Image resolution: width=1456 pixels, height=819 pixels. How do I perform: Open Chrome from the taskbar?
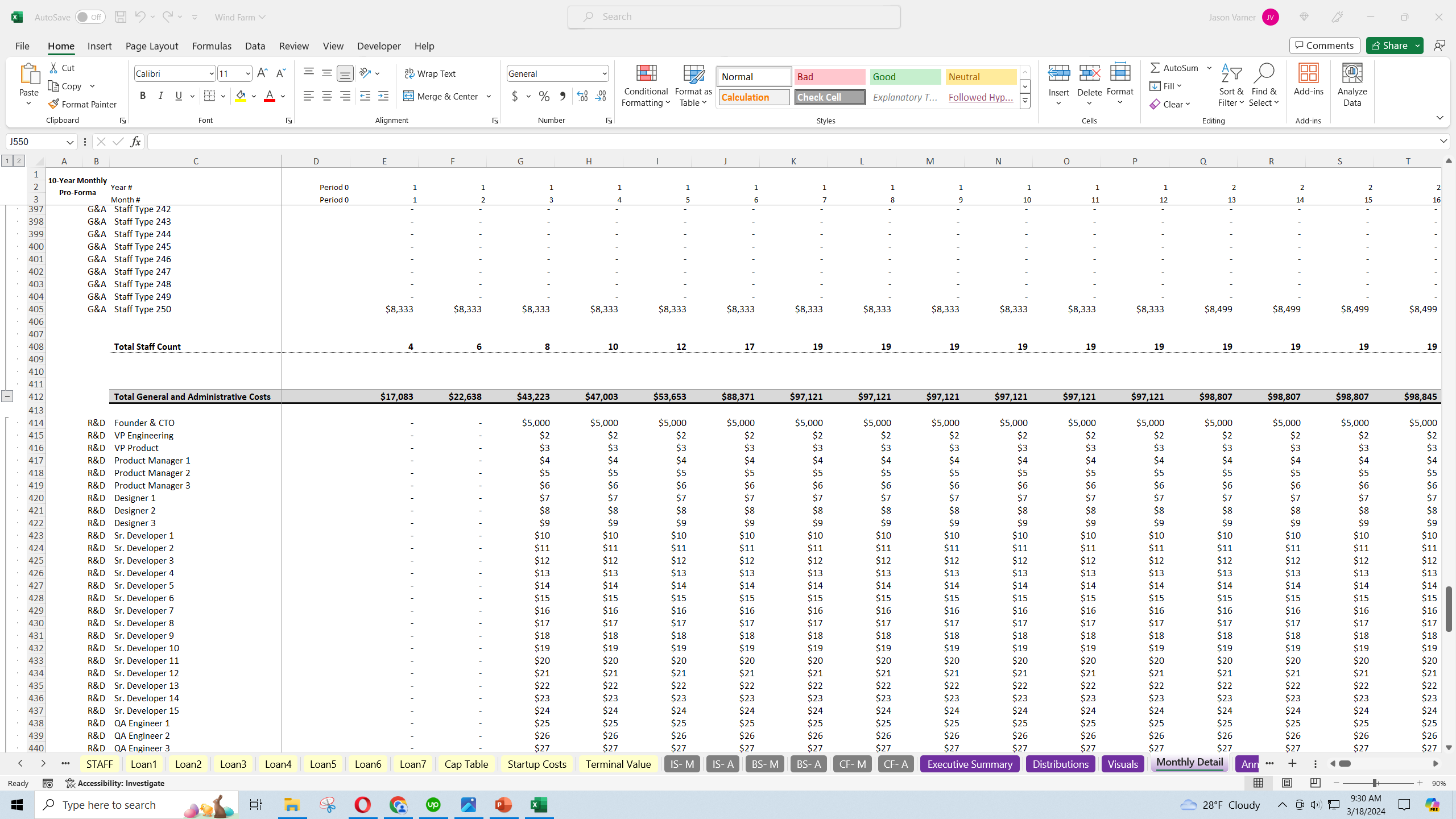(x=398, y=805)
